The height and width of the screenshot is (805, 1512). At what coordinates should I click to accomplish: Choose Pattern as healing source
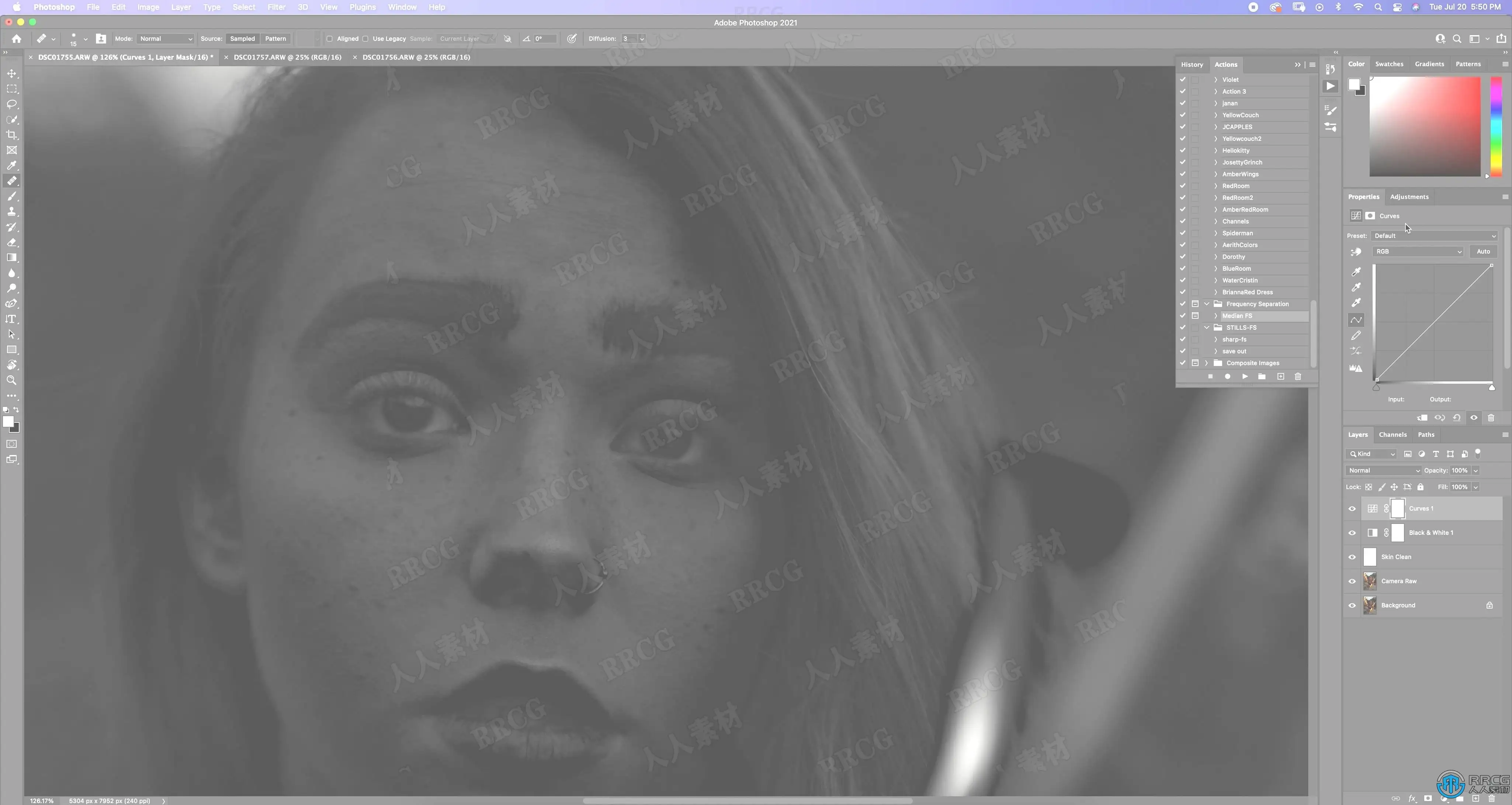click(275, 39)
